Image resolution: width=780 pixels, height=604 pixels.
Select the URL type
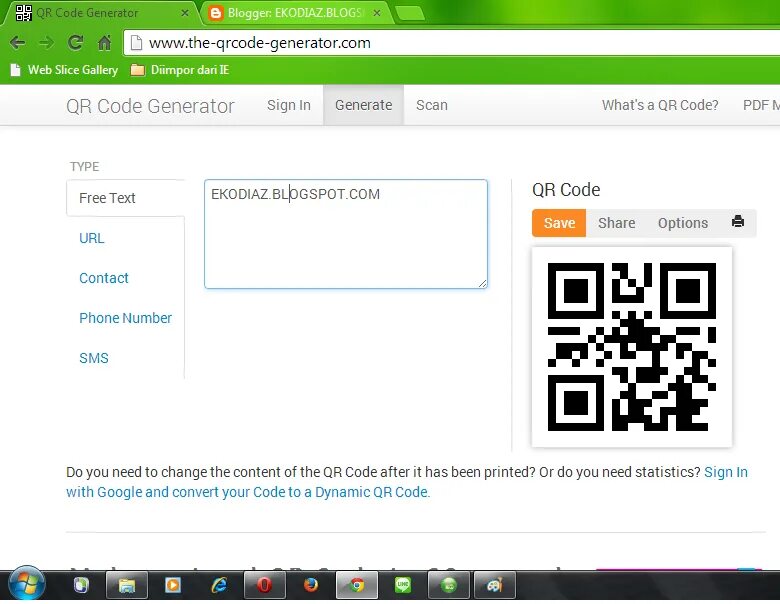[92, 238]
